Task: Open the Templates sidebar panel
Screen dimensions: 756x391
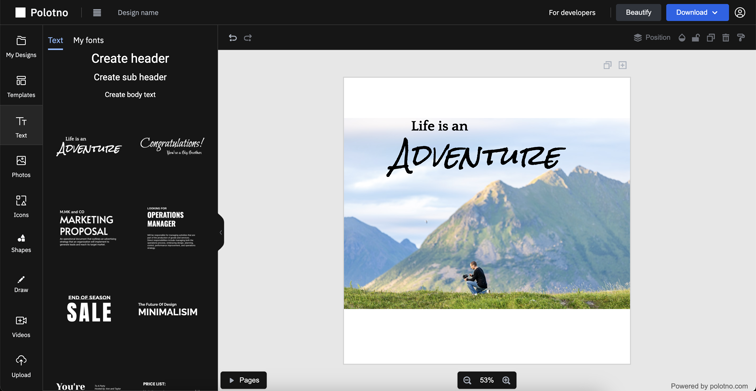Action: point(21,86)
